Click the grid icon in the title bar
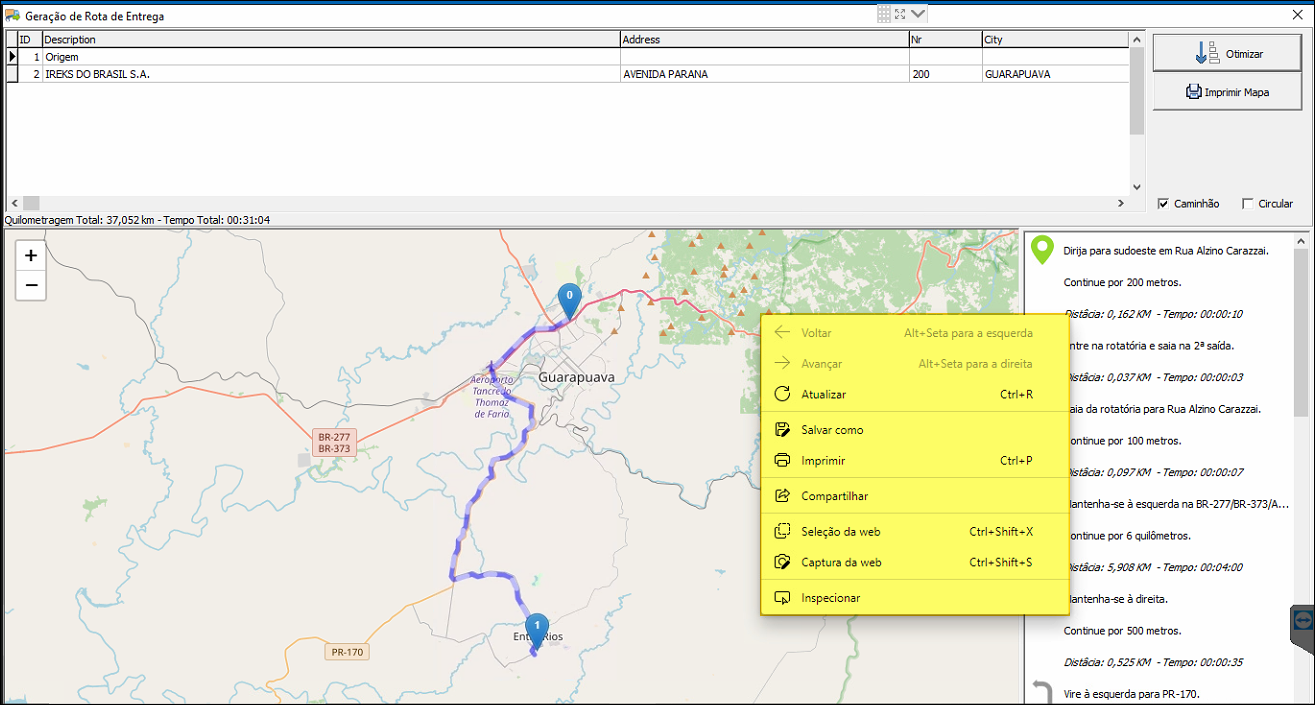 (883, 13)
